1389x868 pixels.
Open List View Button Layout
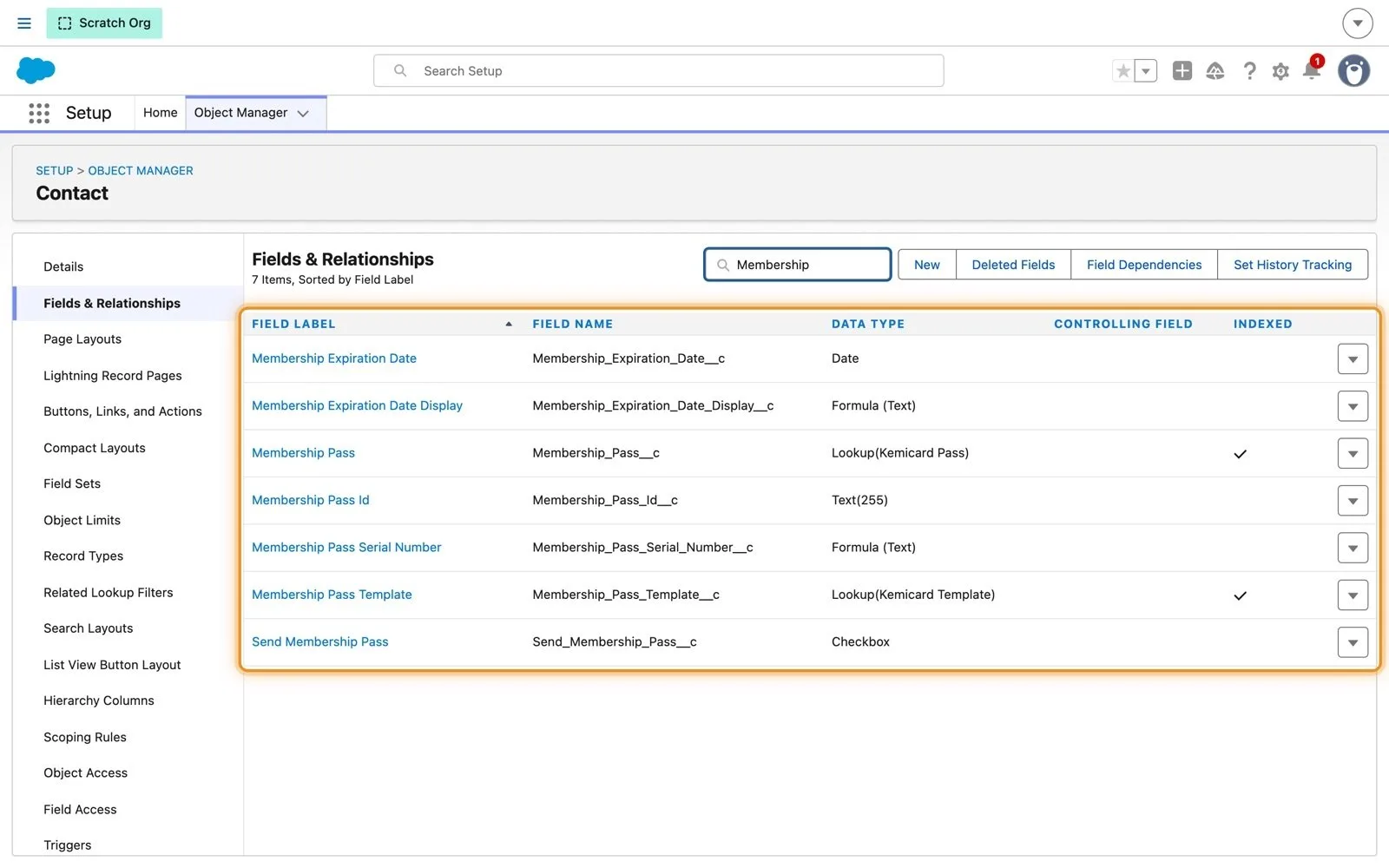coord(112,665)
